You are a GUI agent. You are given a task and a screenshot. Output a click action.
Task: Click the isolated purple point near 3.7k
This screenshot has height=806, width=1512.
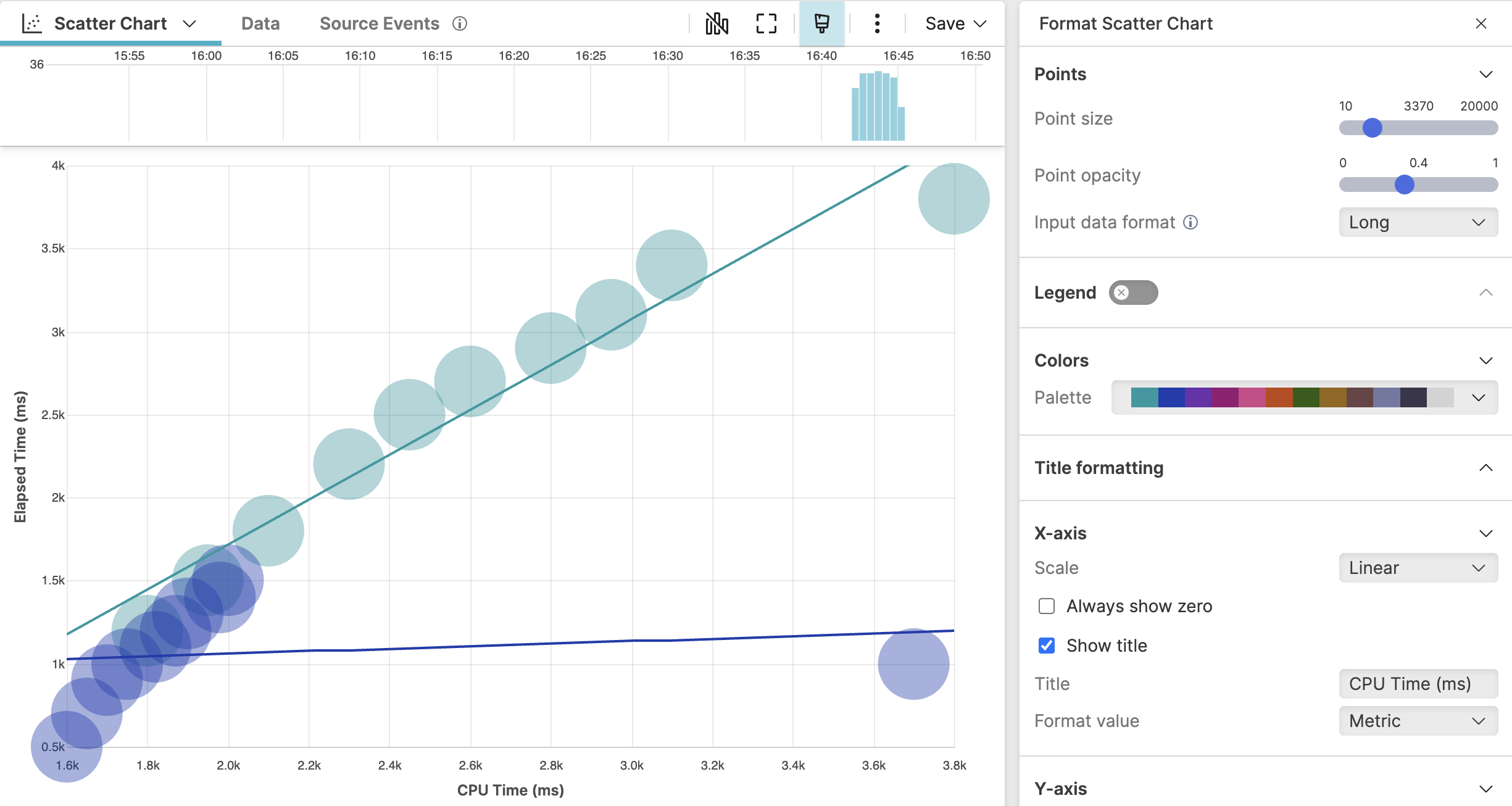coord(913,664)
